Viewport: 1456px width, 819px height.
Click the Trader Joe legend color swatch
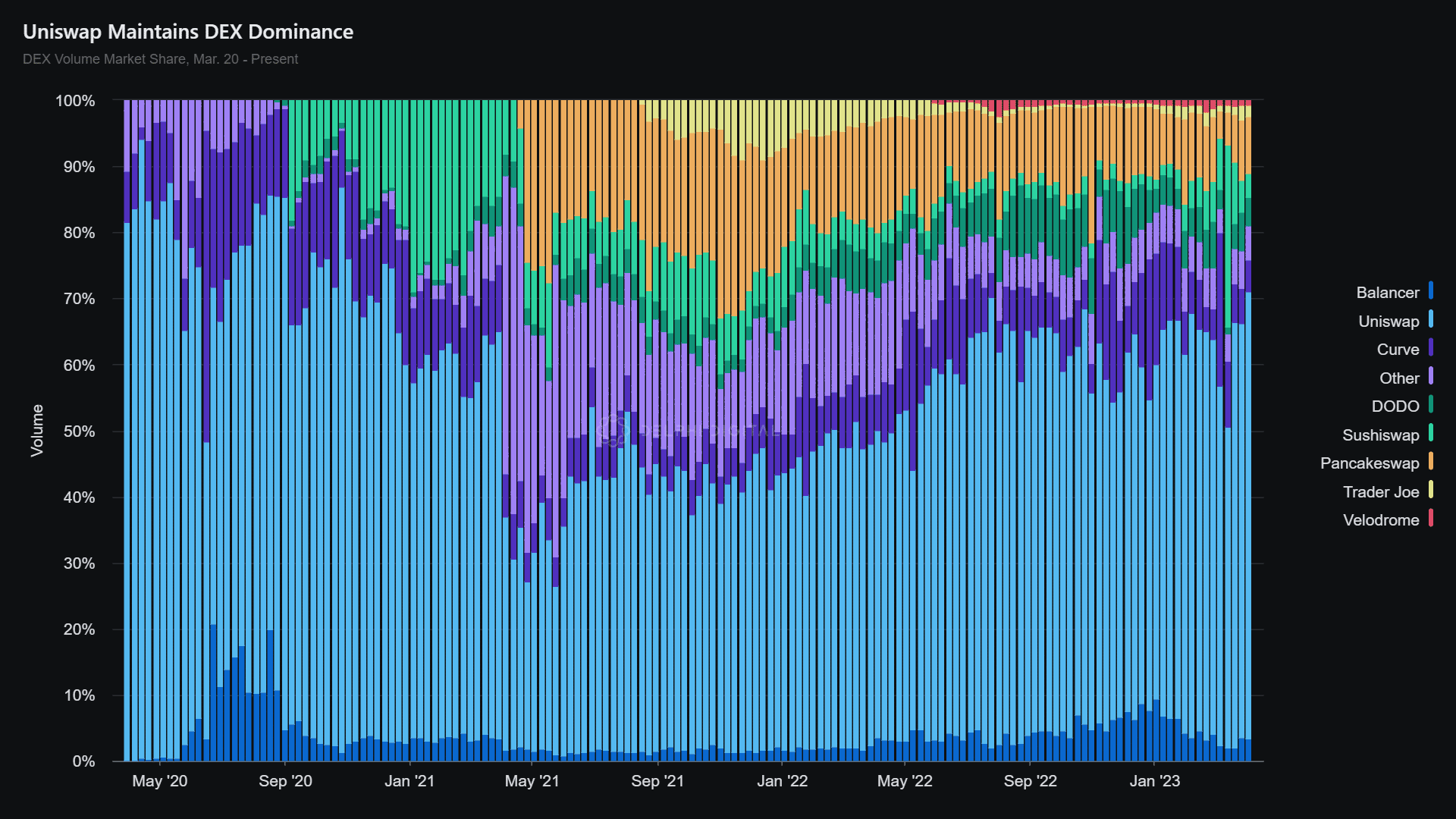click(x=1431, y=490)
